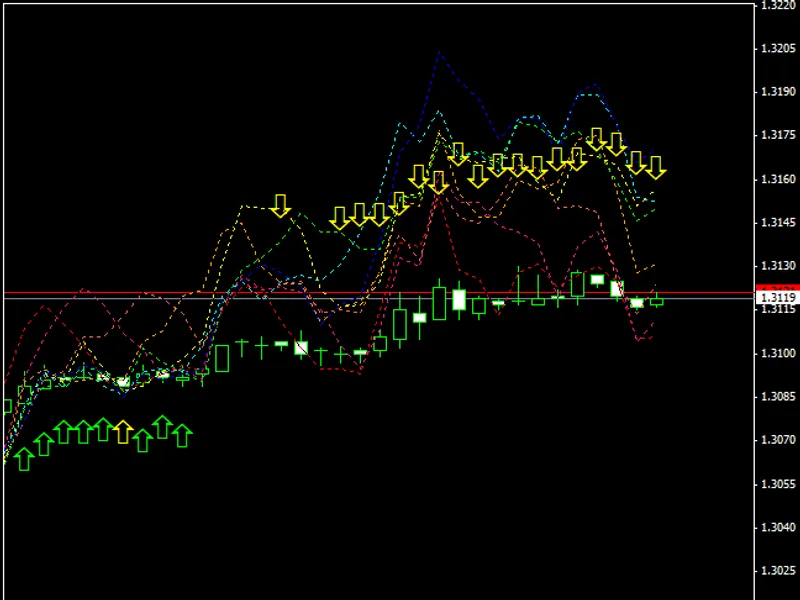Click the rightmost green up arrow signal
800x600 pixels.
[182, 436]
